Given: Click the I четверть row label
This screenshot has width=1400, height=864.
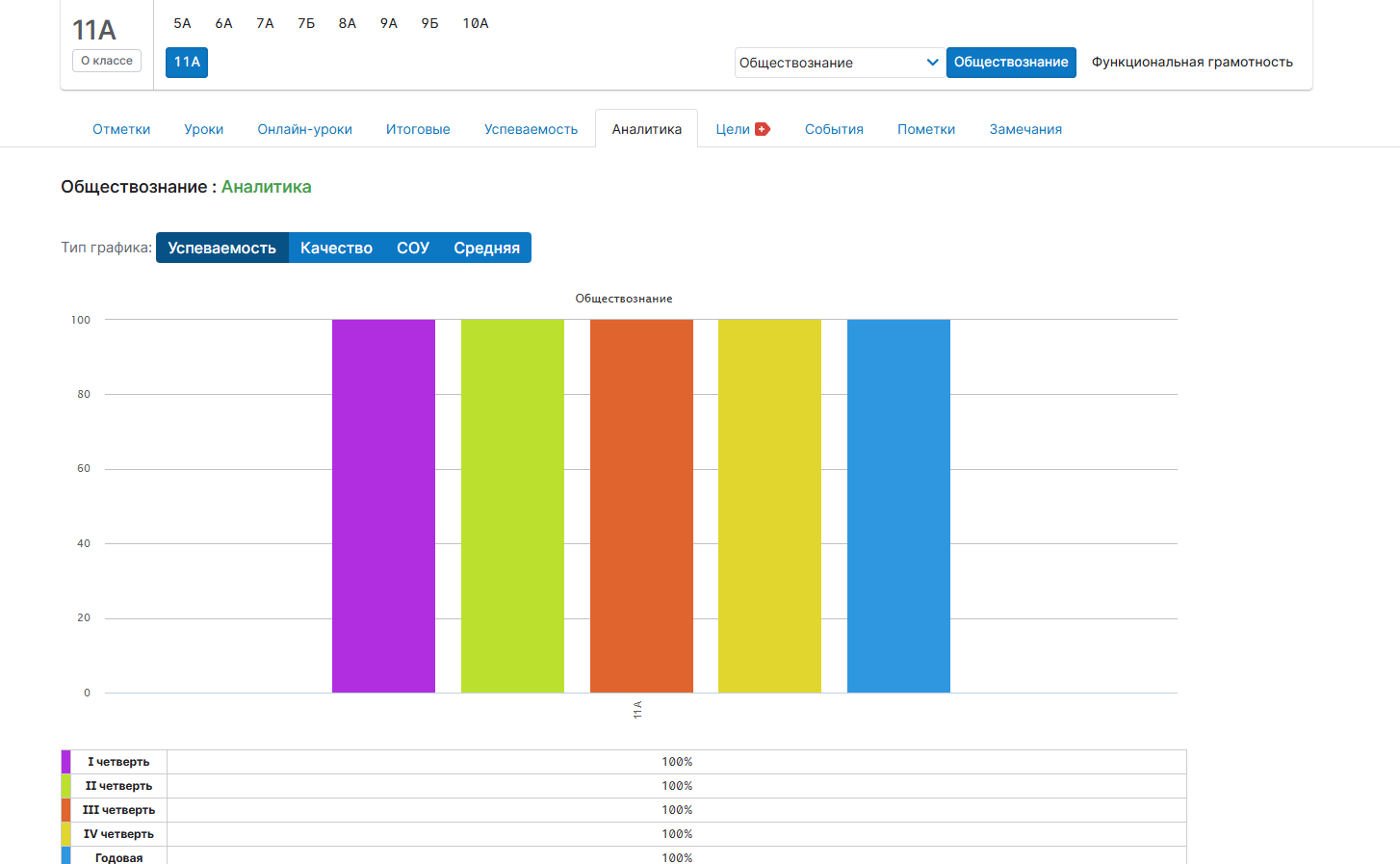Looking at the screenshot, I should [x=118, y=762].
